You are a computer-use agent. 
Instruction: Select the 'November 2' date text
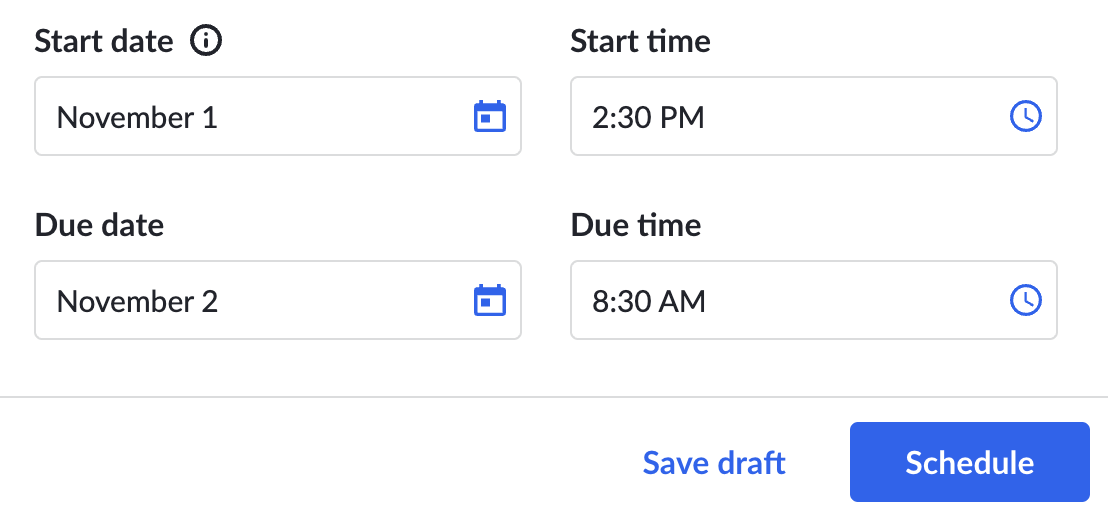(137, 302)
